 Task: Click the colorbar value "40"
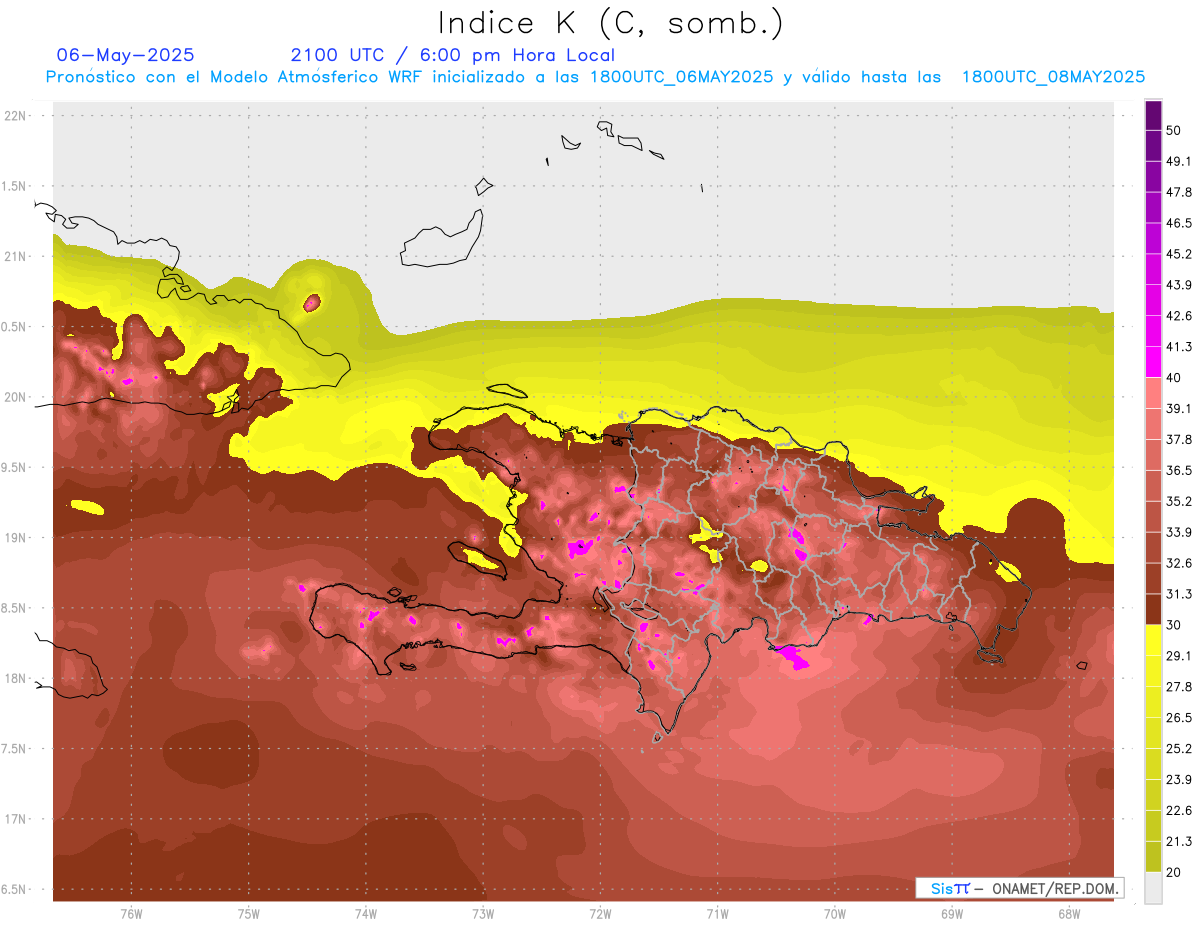[x=1174, y=378]
